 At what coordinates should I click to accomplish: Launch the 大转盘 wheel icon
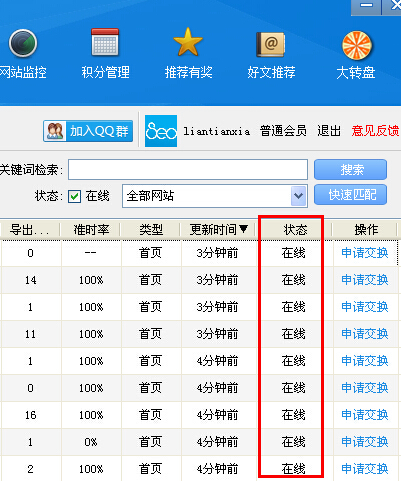[x=356, y=45]
